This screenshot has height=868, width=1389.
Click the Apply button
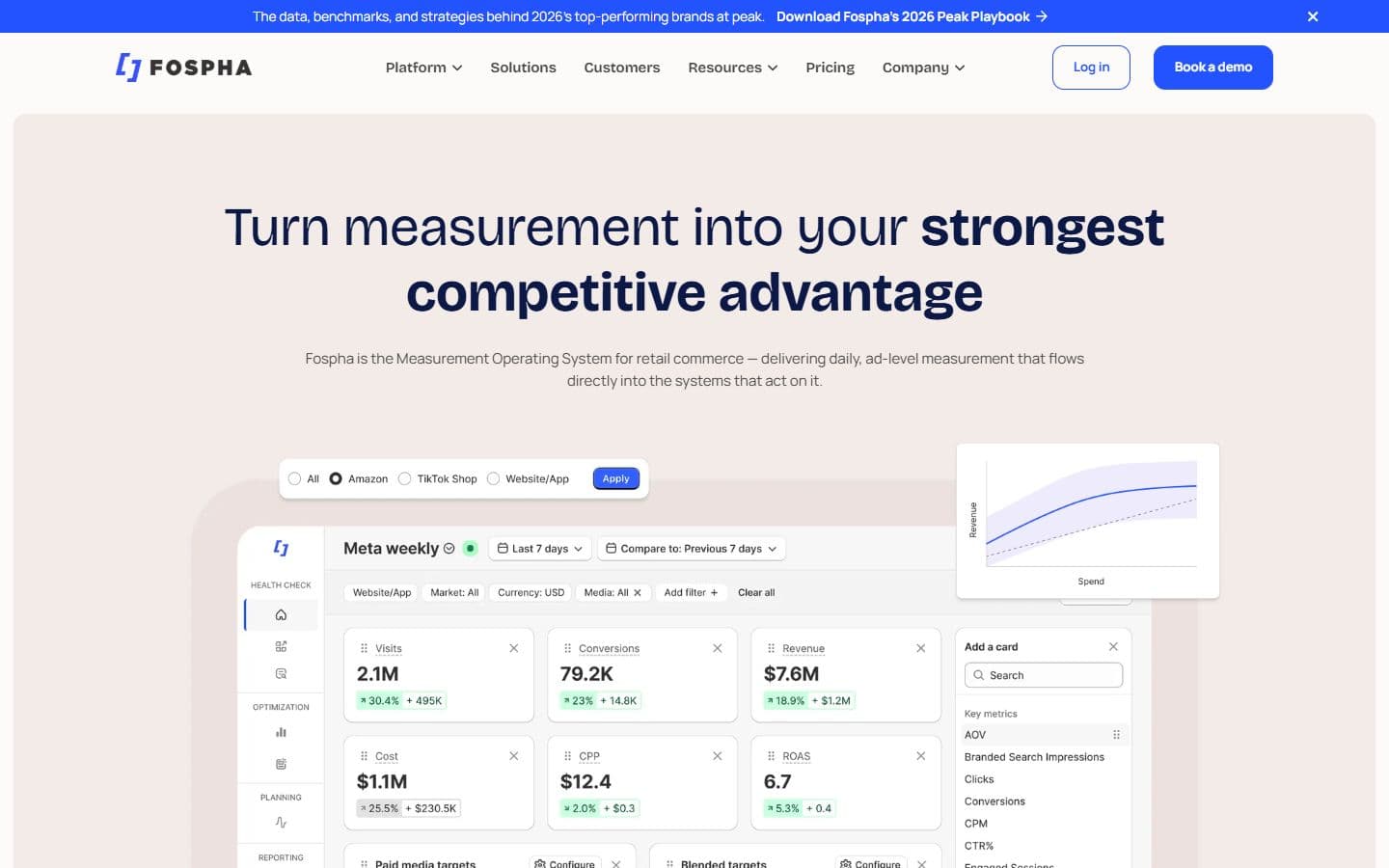coord(615,478)
